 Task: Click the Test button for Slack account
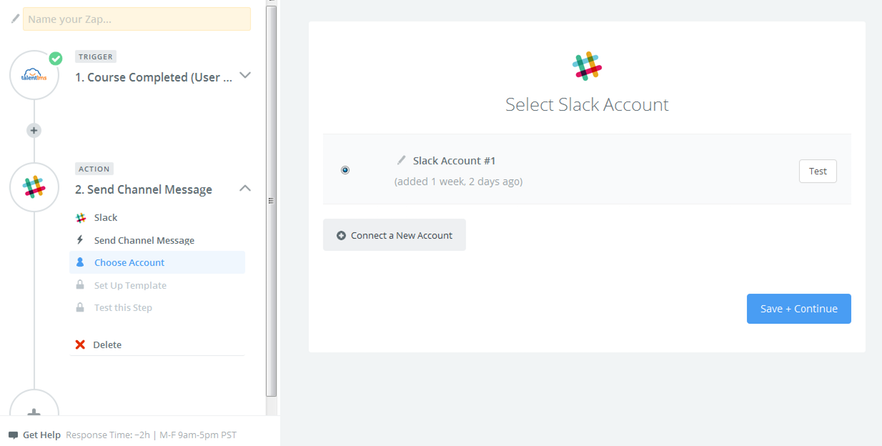[x=817, y=171]
